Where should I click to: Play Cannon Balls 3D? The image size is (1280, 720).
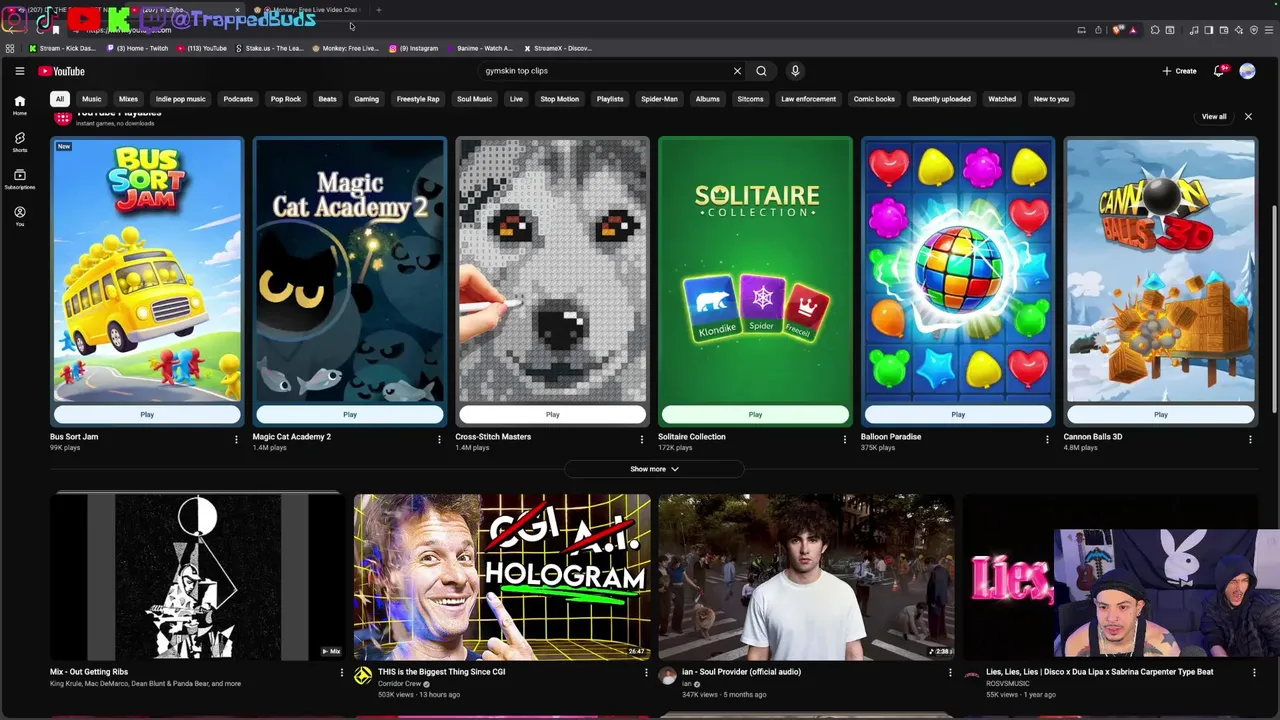pos(1161,415)
